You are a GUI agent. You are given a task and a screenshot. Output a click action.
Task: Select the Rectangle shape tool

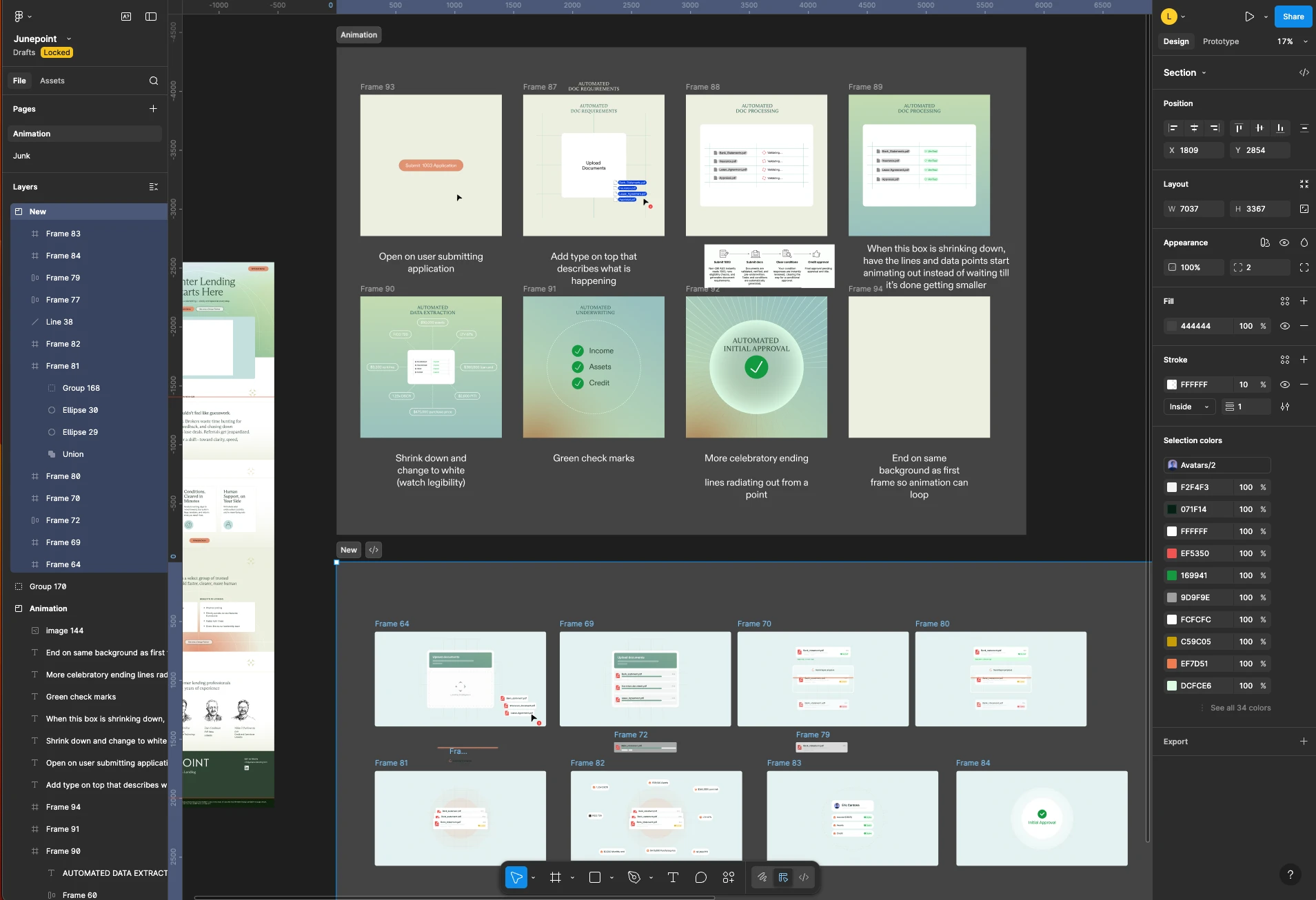[595, 877]
